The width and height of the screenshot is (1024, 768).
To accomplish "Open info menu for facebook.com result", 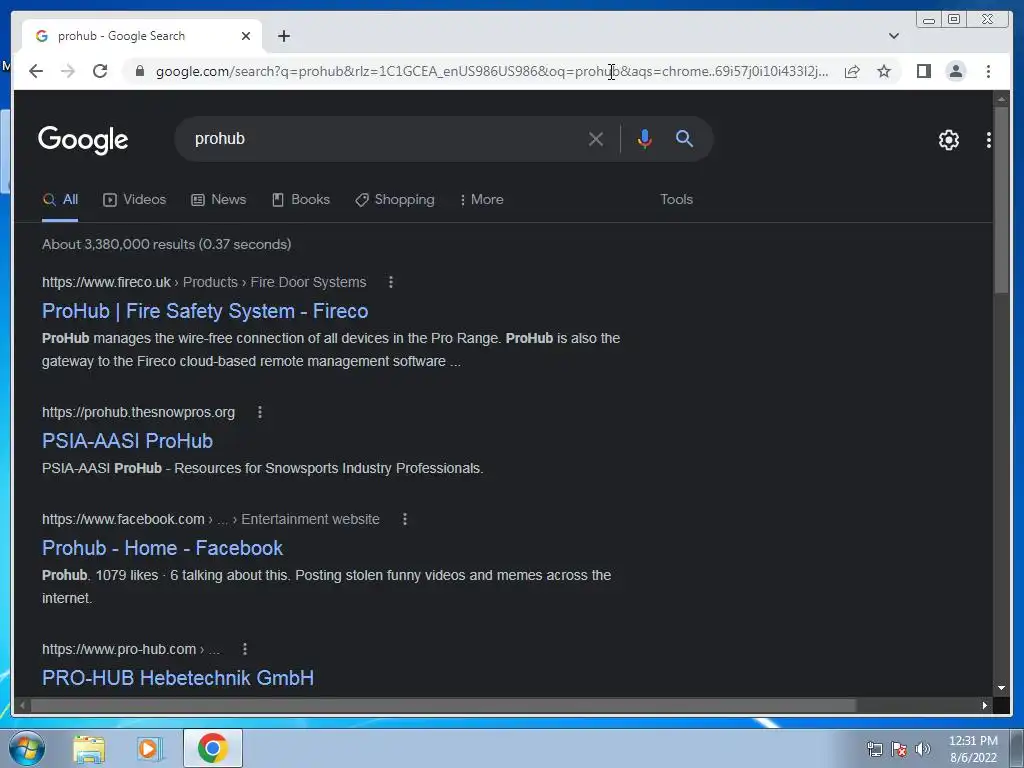I will click(404, 519).
